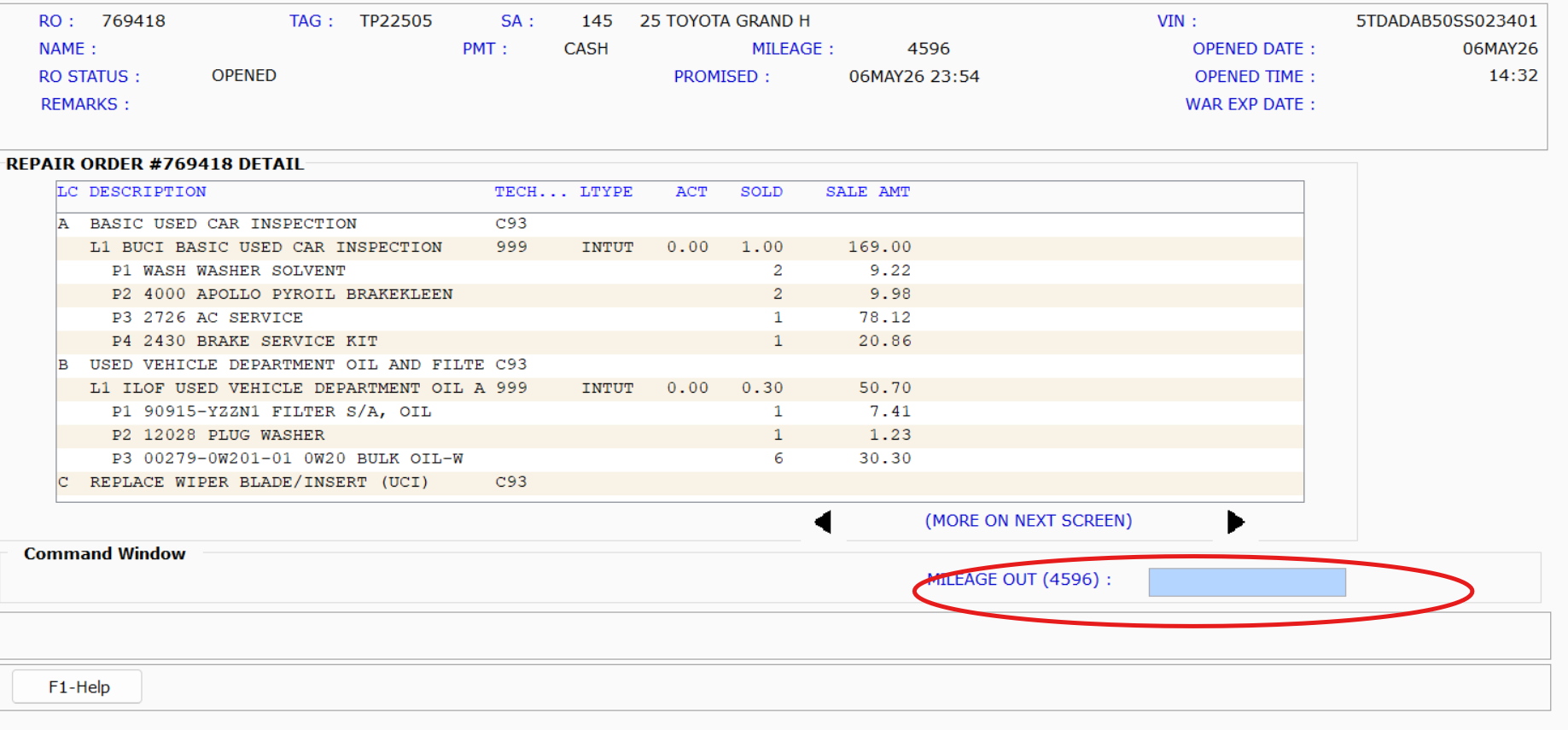Screen dimensions: 1568x730
Task: Click the right arrow for next screen
Action: pyautogui.click(x=1235, y=522)
